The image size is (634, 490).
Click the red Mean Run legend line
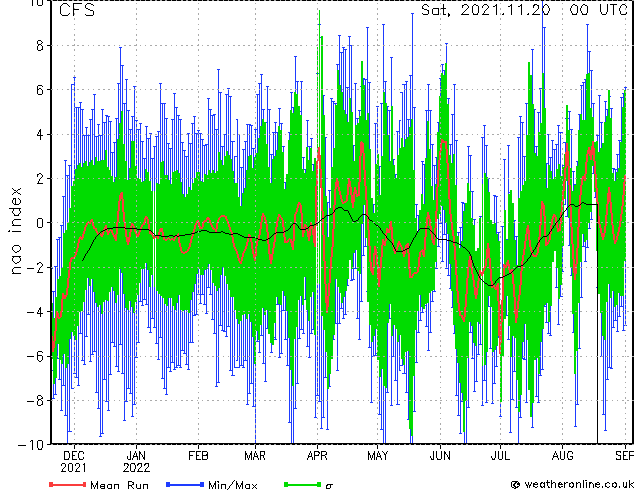coord(68,484)
